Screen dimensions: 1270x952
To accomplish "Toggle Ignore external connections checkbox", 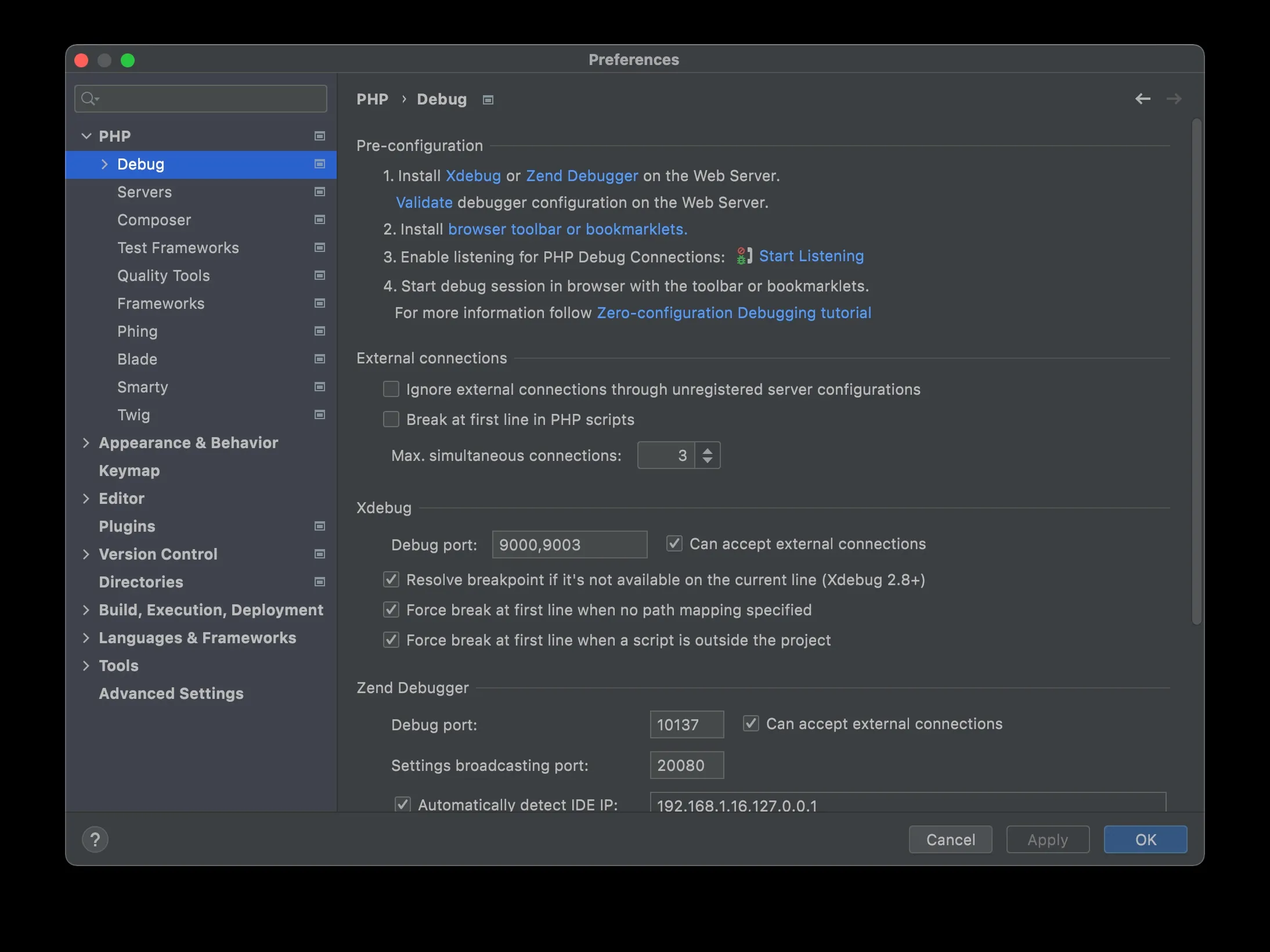I will tap(391, 389).
